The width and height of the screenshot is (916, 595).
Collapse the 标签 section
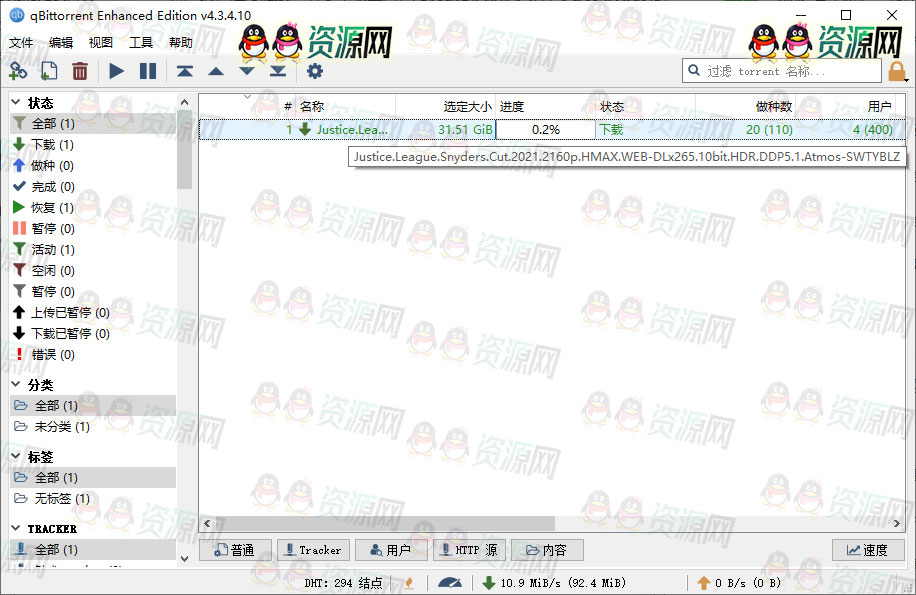coord(16,456)
